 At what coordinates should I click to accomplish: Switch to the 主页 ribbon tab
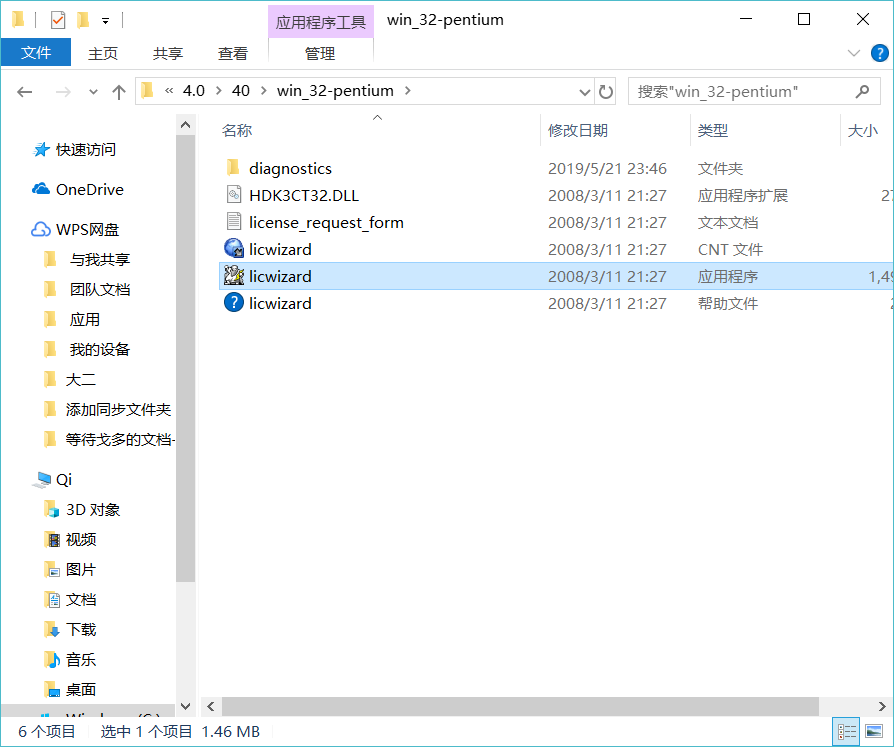(x=103, y=54)
